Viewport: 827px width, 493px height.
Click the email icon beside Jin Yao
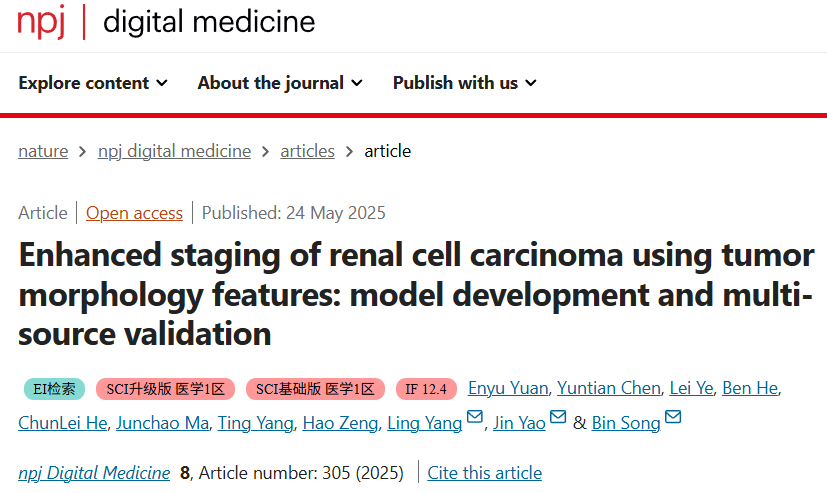(558, 417)
